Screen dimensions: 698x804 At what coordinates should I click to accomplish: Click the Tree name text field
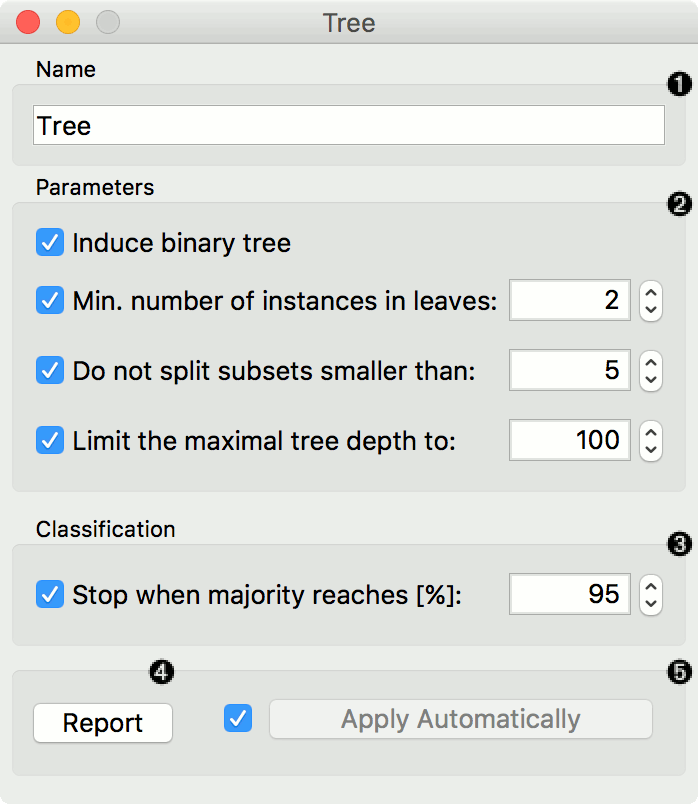pyautogui.click(x=348, y=126)
